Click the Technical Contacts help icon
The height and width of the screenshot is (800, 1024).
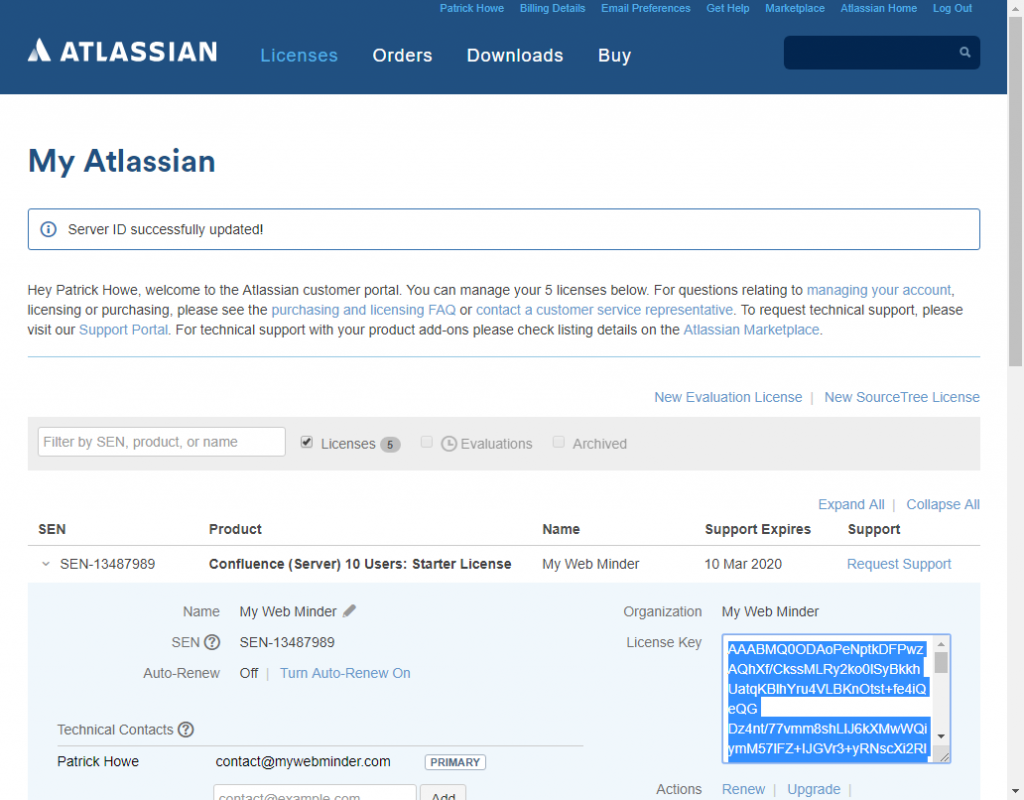[x=186, y=729]
